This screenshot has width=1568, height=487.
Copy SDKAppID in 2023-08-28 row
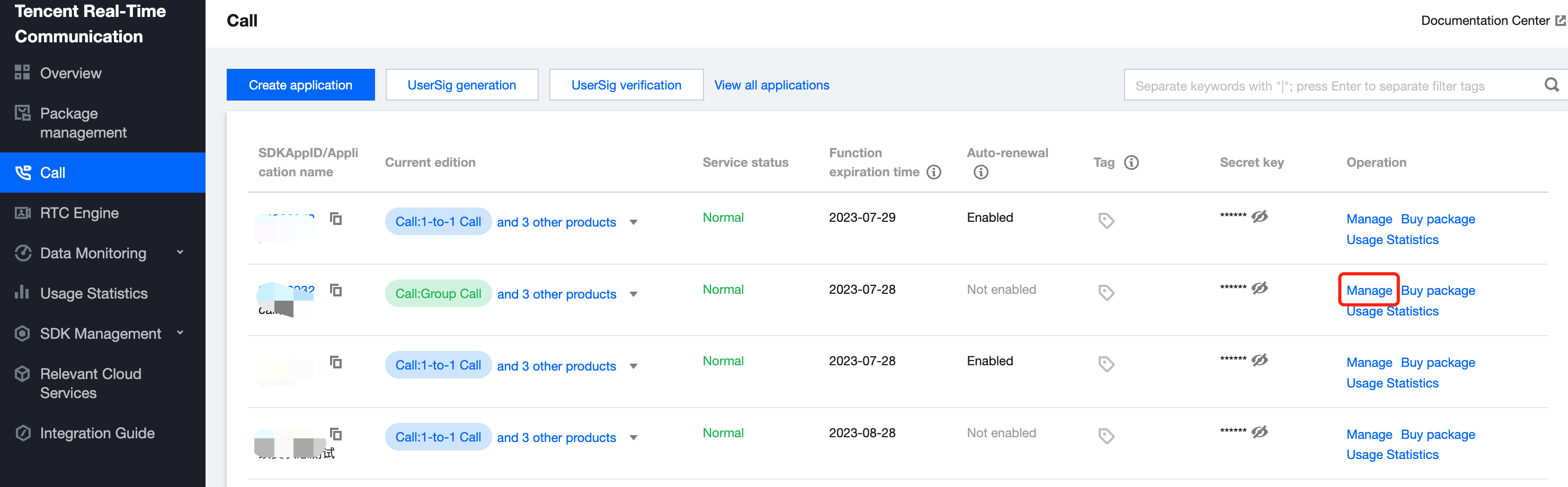coord(336,434)
